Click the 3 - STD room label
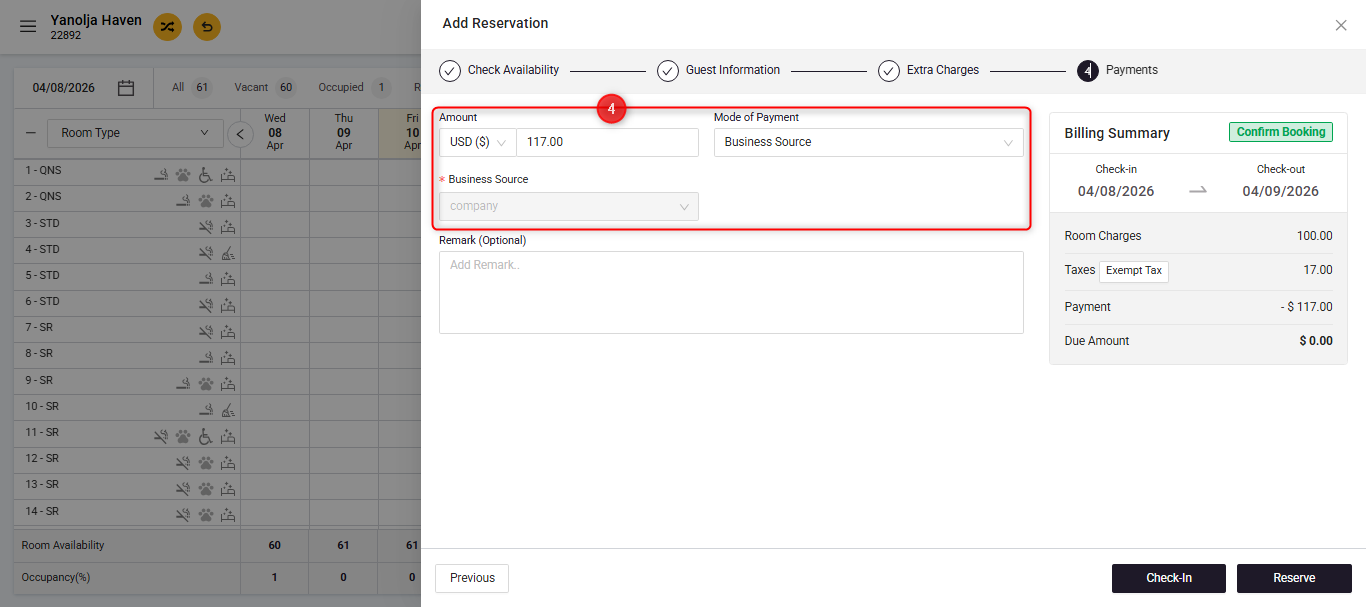Viewport: 1366px width, 607px height. (x=43, y=223)
